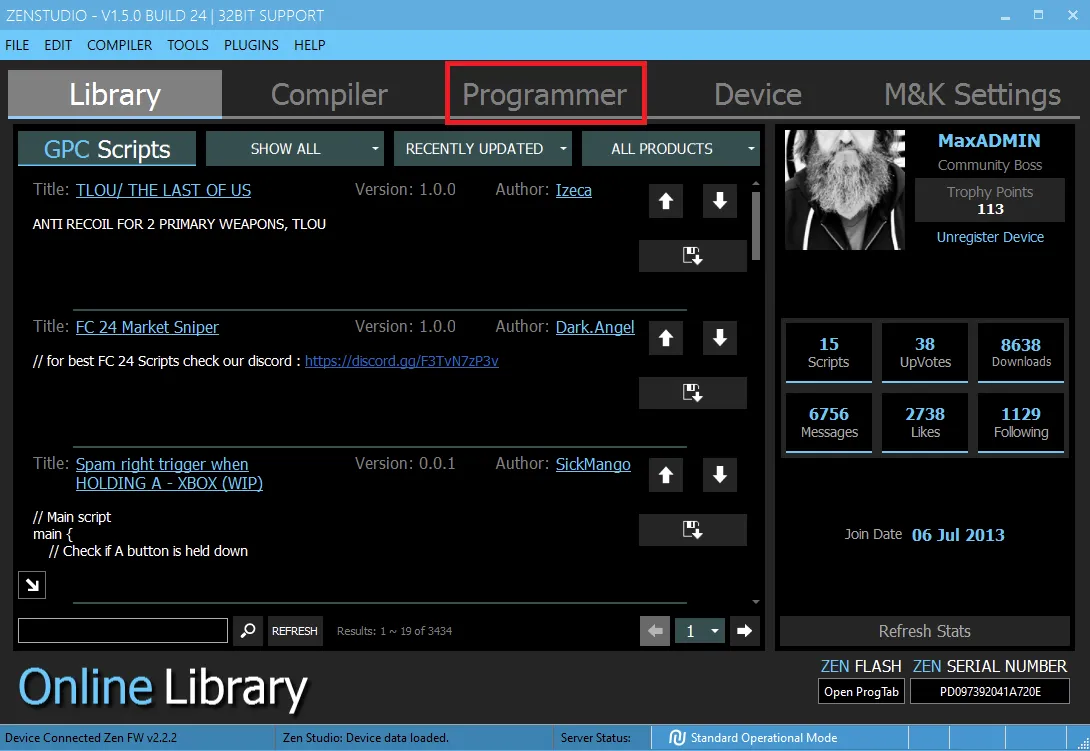Expand the script list with arrow icon

(x=32, y=585)
